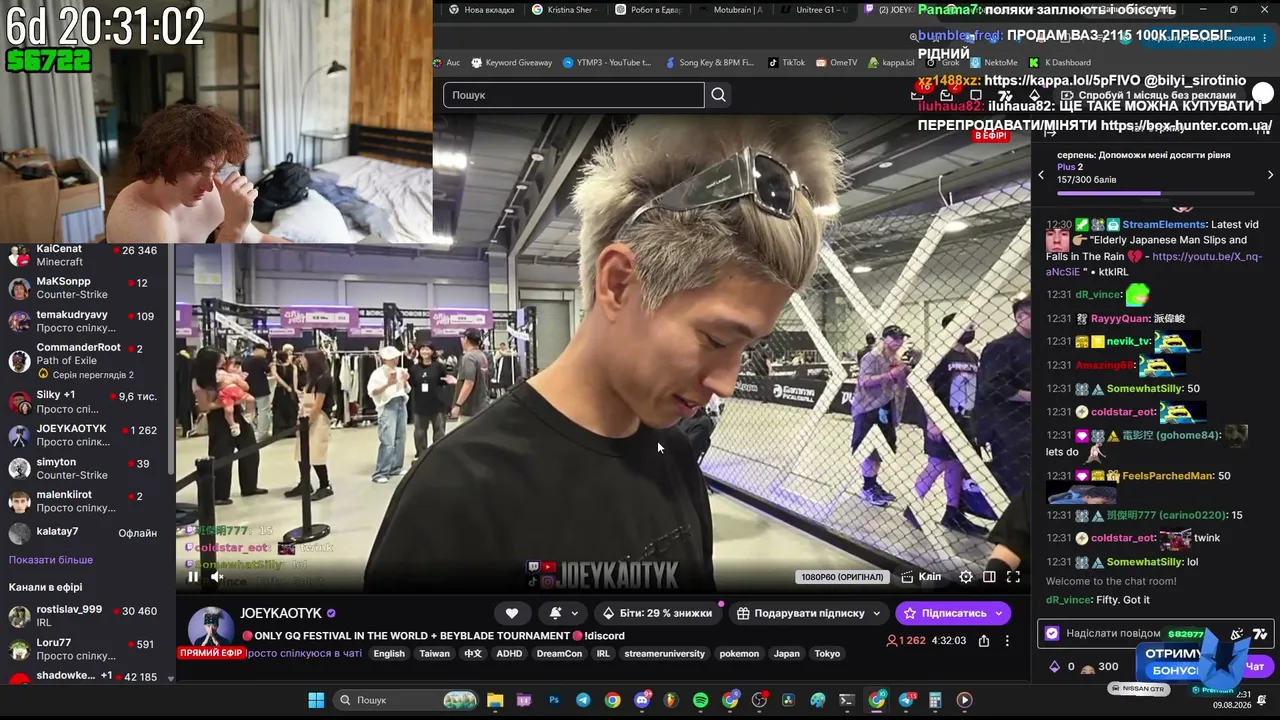This screenshot has height=720, width=1280.
Task: Open Discord from the taskbar
Action: click(x=642, y=700)
